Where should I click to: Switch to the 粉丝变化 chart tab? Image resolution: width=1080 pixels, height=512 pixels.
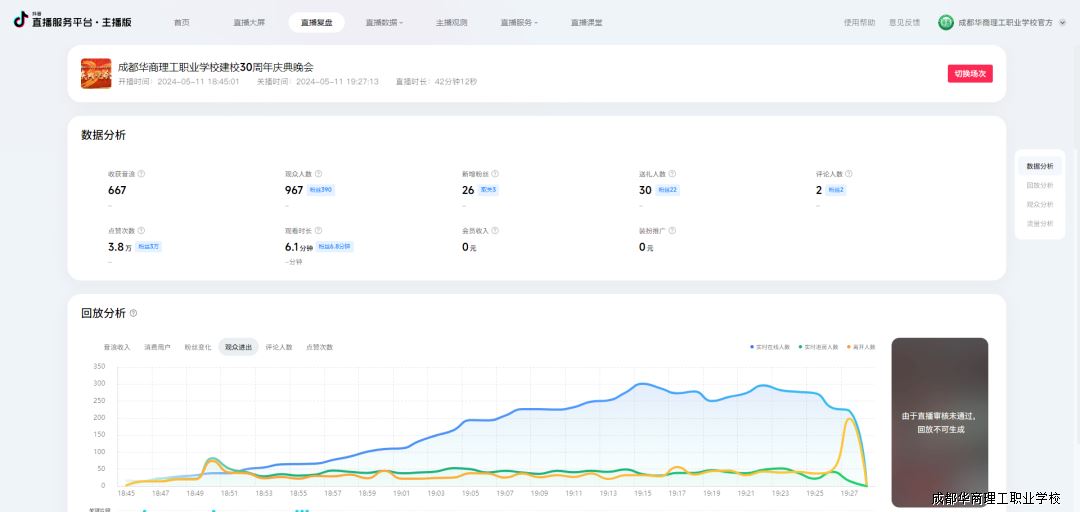click(x=198, y=347)
